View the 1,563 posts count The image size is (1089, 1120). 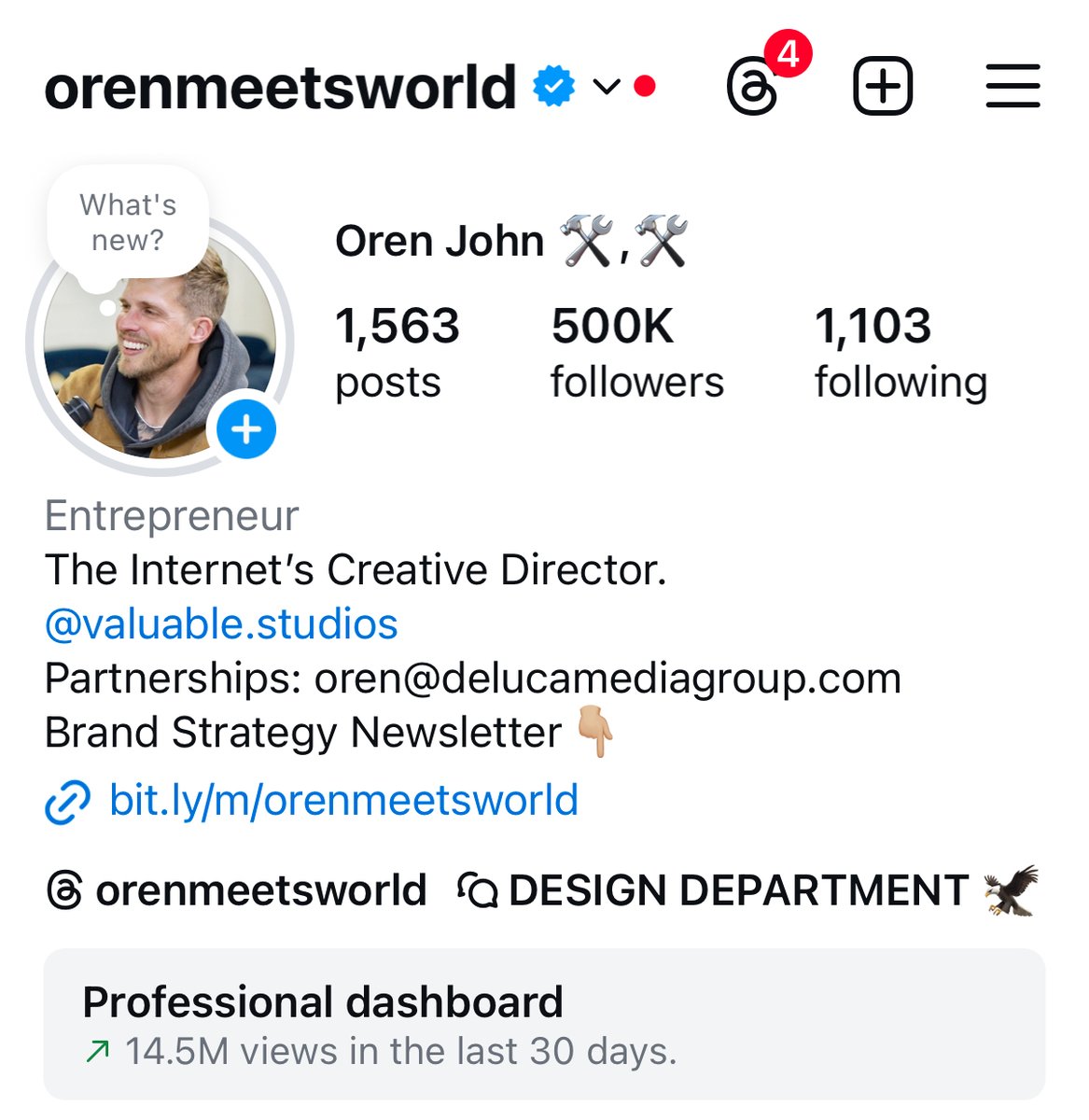point(397,353)
